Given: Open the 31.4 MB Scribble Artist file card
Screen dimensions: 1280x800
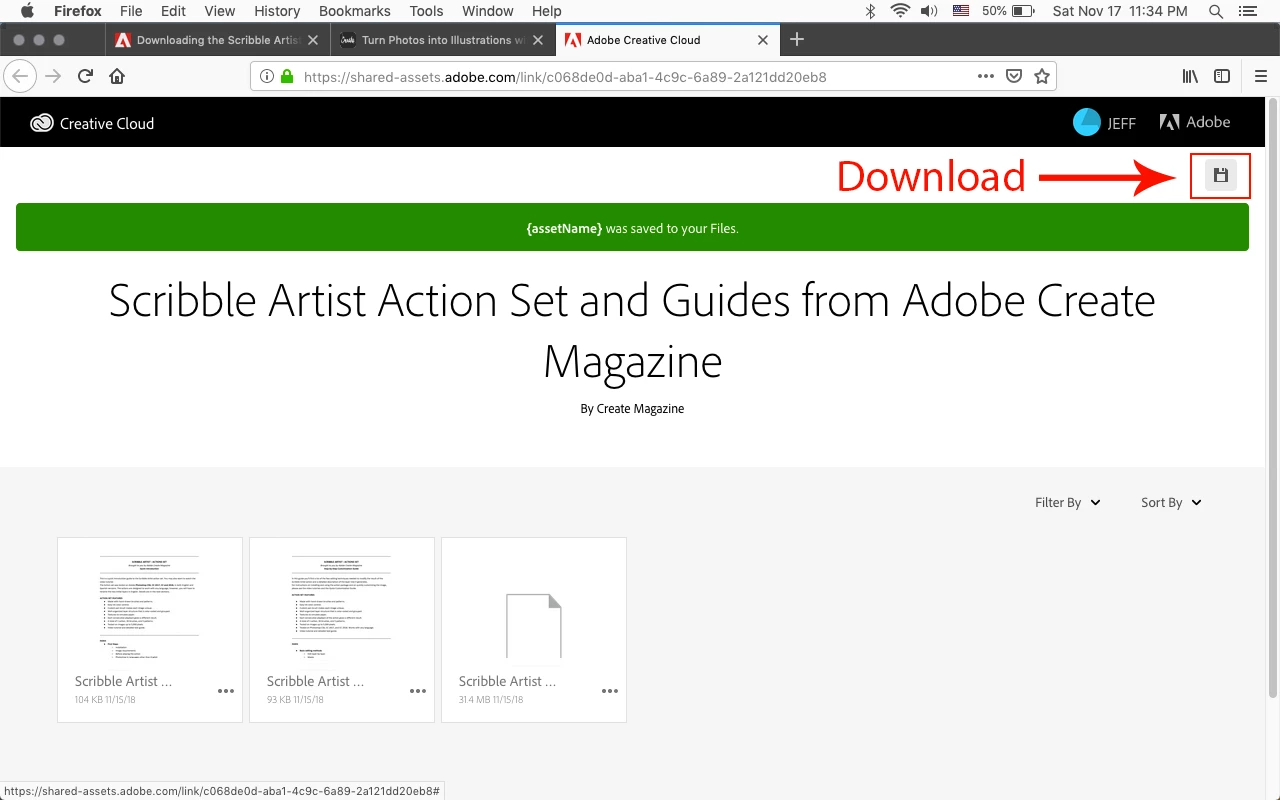Looking at the screenshot, I should (x=534, y=629).
